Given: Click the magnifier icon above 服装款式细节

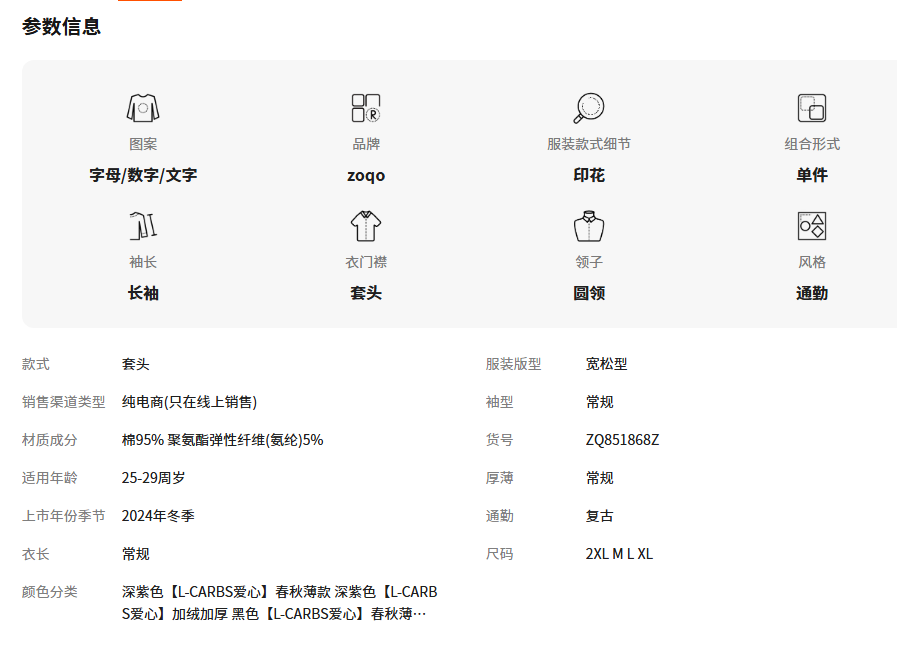Looking at the screenshot, I should click(x=589, y=108).
